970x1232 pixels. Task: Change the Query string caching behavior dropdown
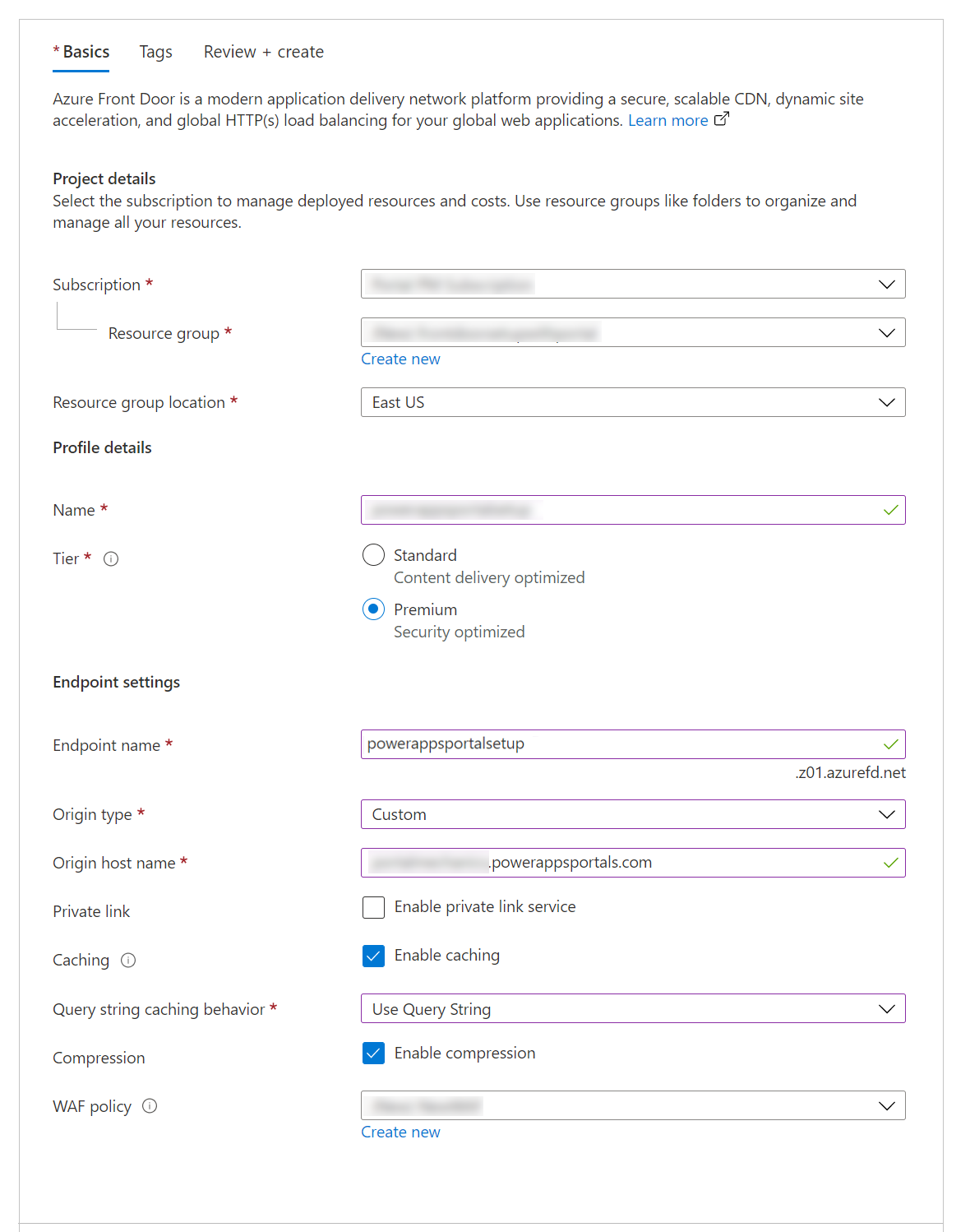[x=886, y=1008]
